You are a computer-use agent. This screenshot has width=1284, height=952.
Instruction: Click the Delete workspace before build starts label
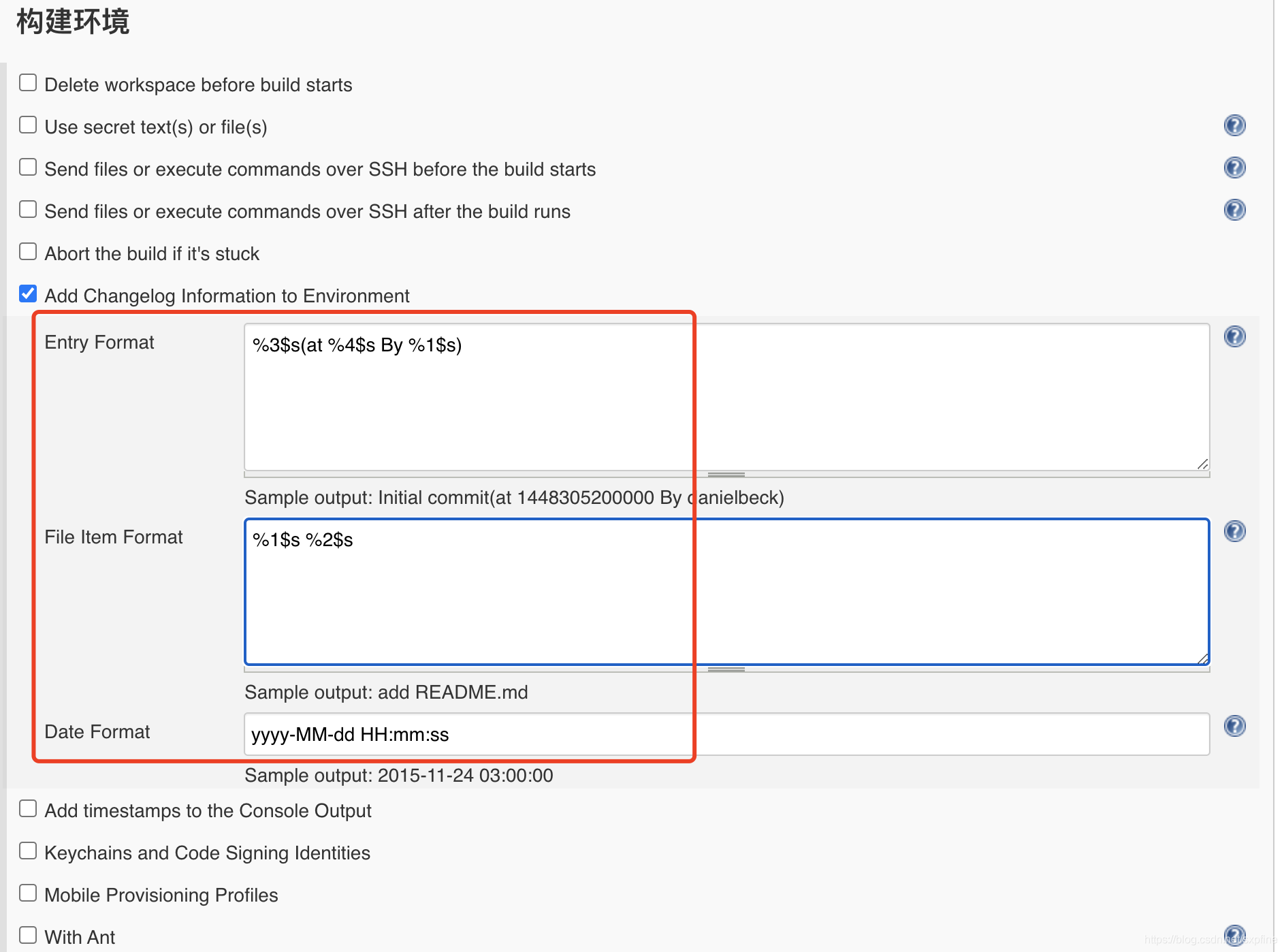198,85
